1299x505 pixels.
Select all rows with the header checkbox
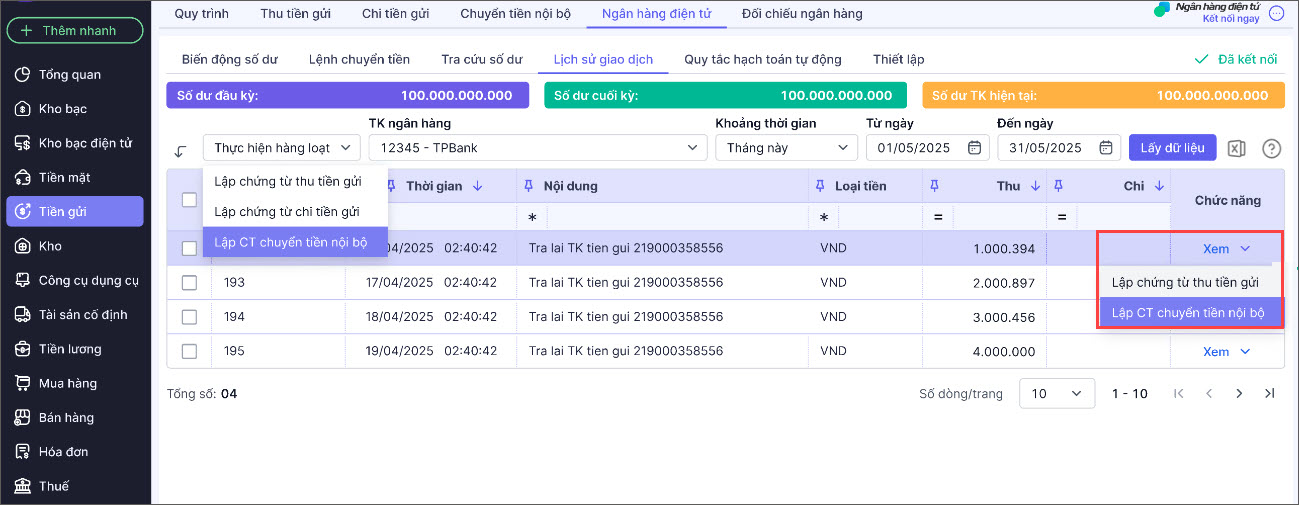pyautogui.click(x=189, y=200)
